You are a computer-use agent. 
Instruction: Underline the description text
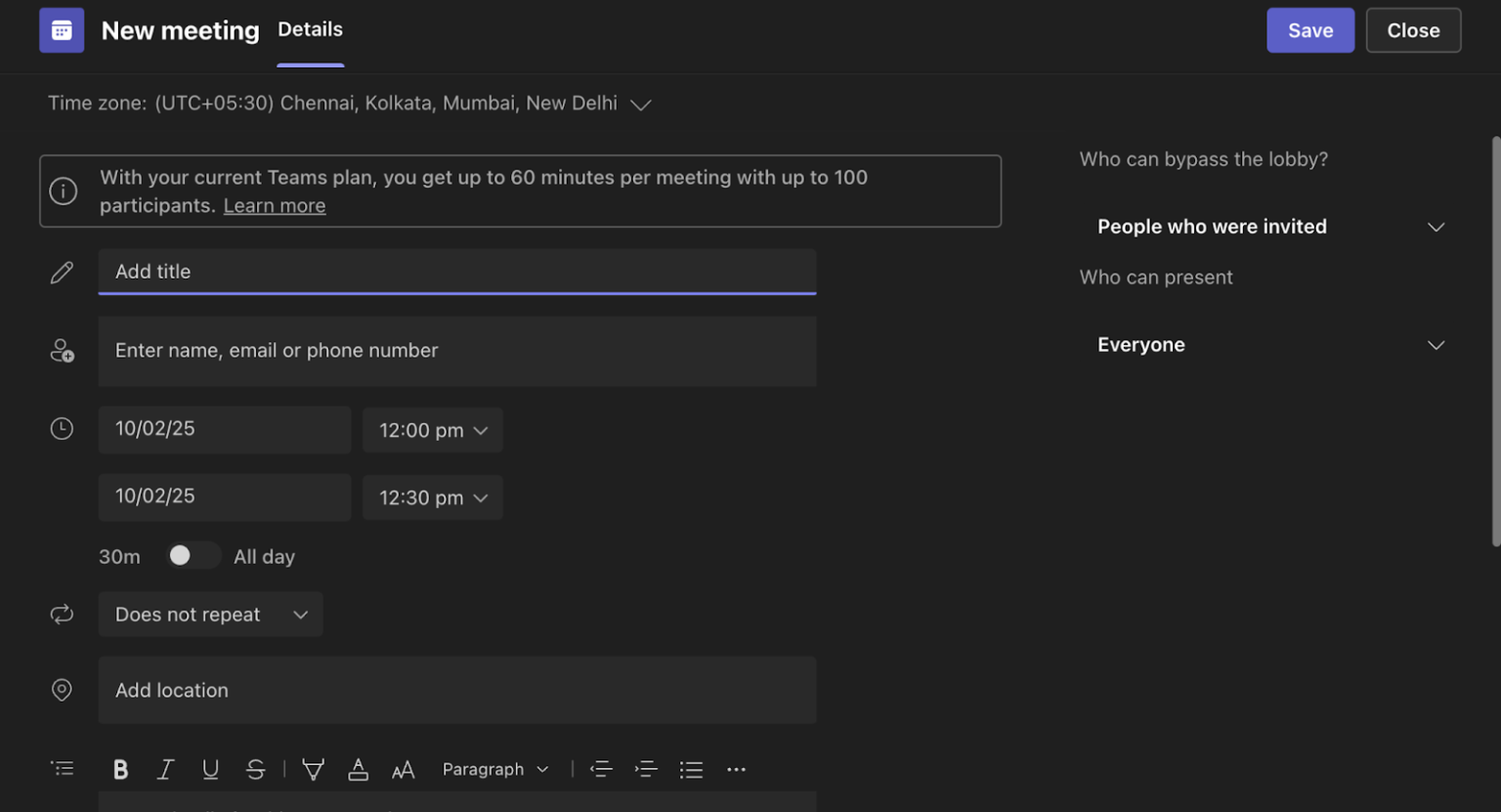pyautogui.click(x=210, y=769)
